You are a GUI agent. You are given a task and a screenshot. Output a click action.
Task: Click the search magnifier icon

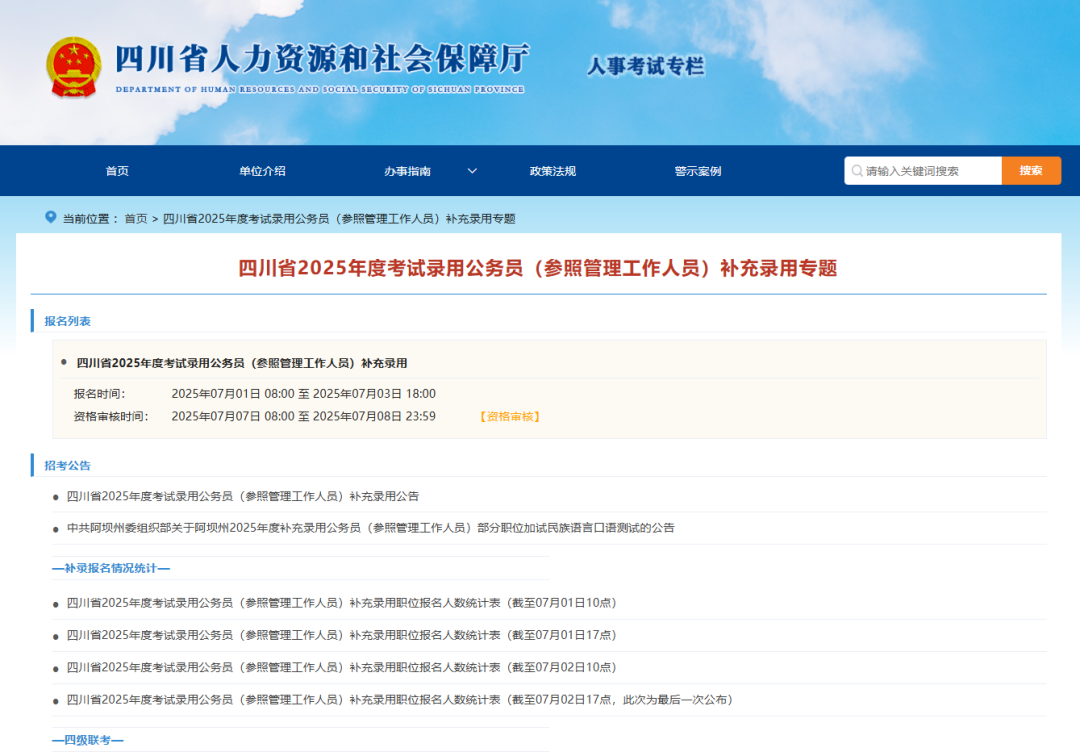click(x=857, y=171)
